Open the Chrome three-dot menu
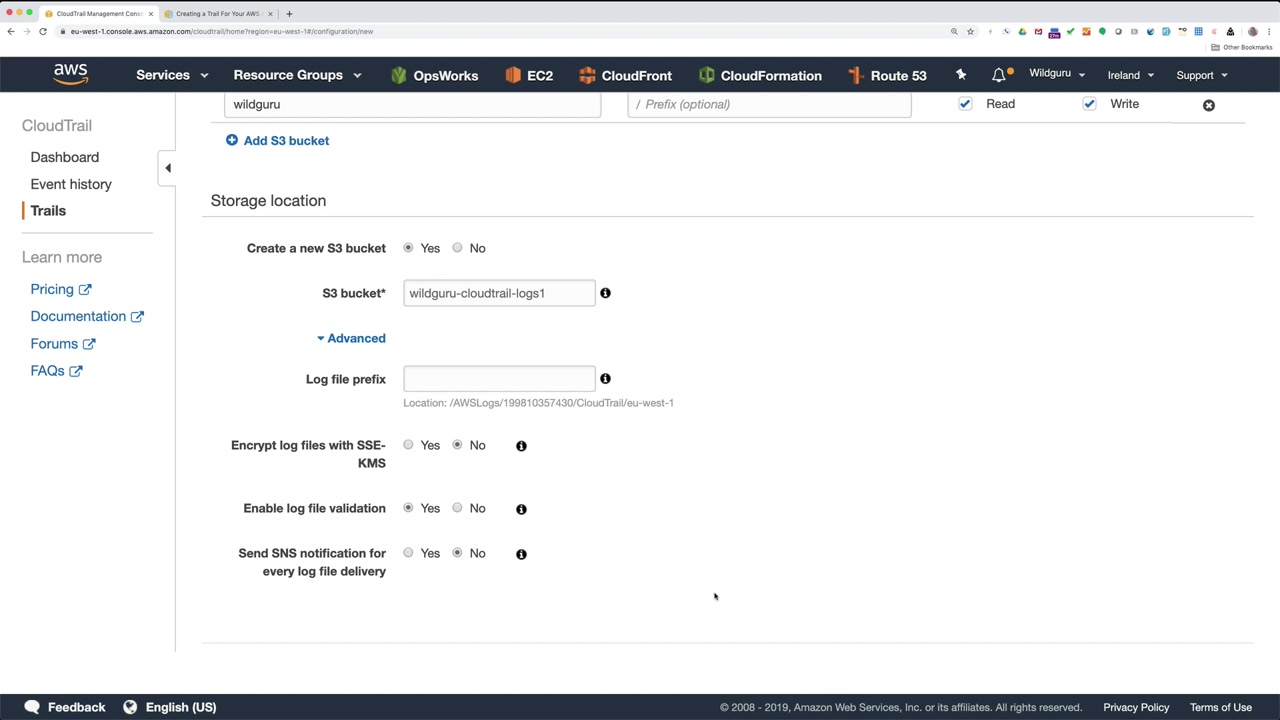 click(x=1268, y=31)
